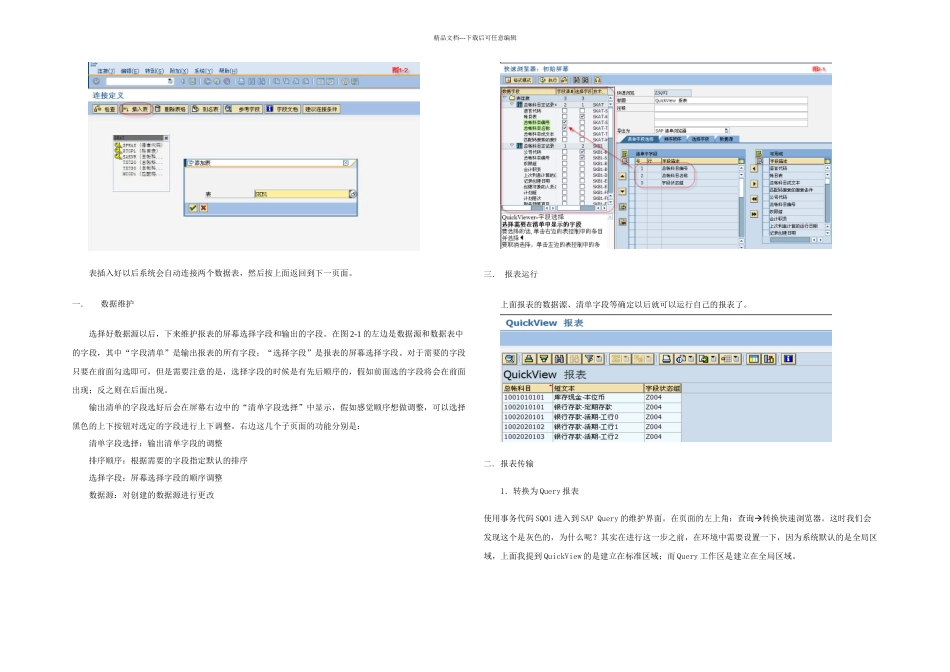This screenshot has height=672, width=950.
Task: Cancel the 添加表 dialog with red X
Action: 204,208
